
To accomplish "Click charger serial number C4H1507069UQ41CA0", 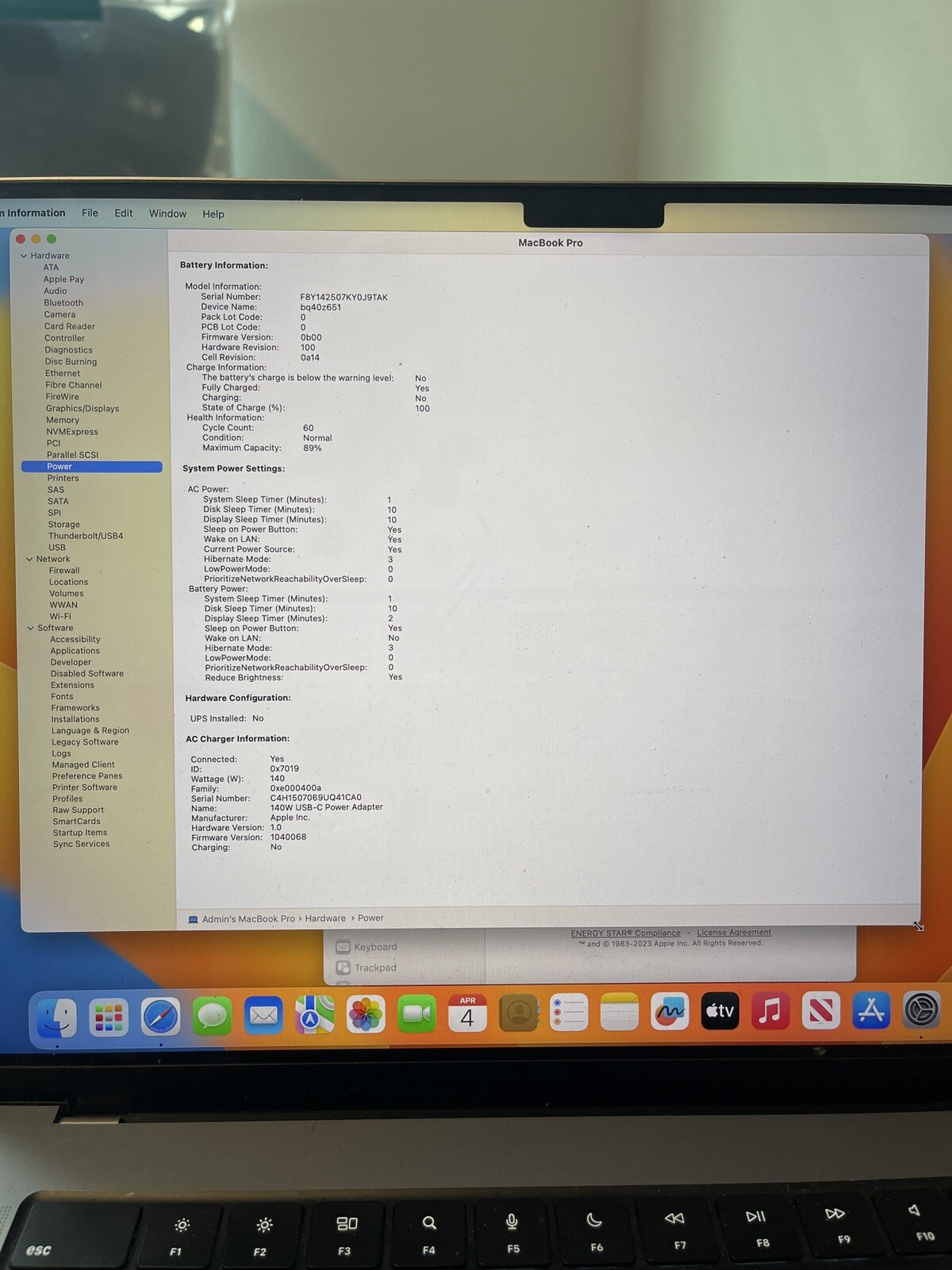I will [316, 798].
